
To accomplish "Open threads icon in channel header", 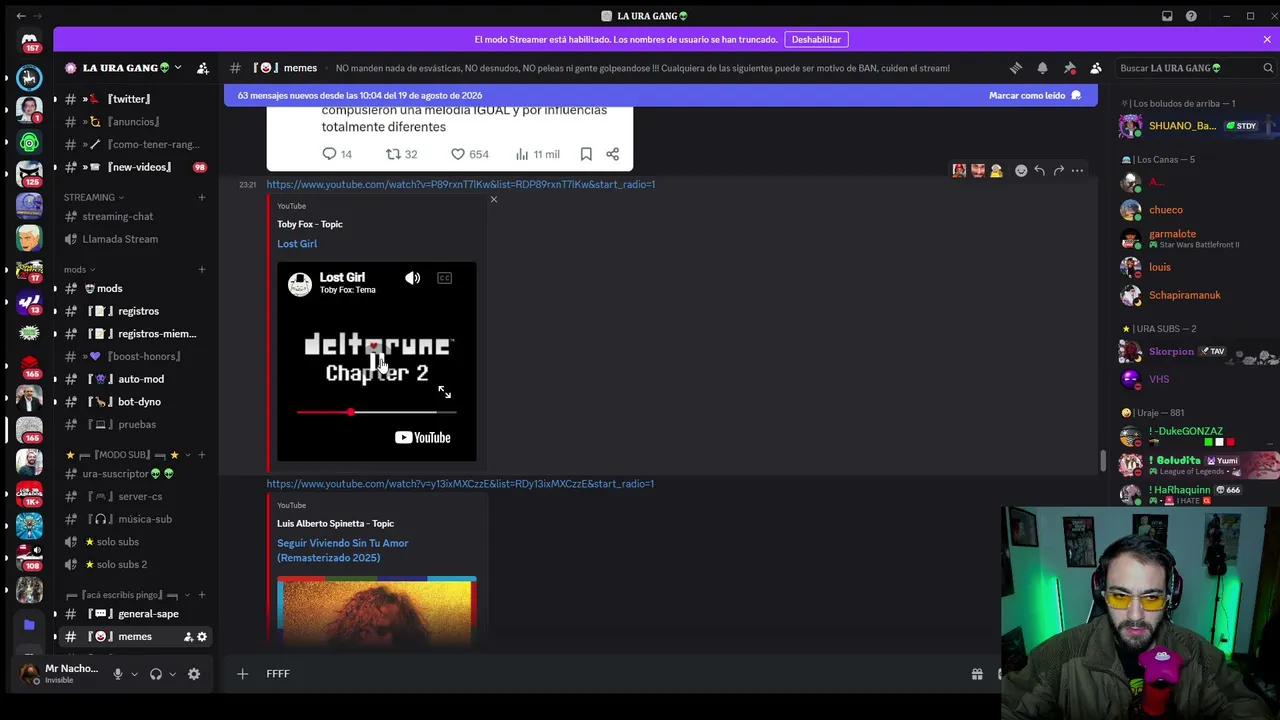I will 1016,68.
